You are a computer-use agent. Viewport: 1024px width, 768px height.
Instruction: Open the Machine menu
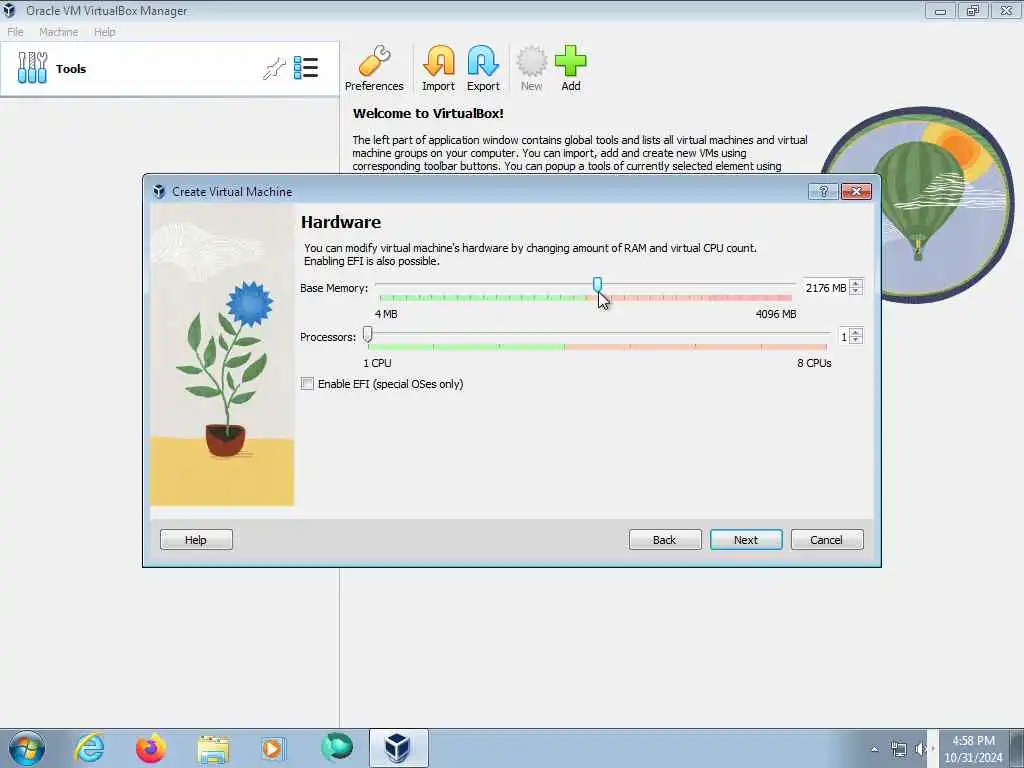click(59, 32)
